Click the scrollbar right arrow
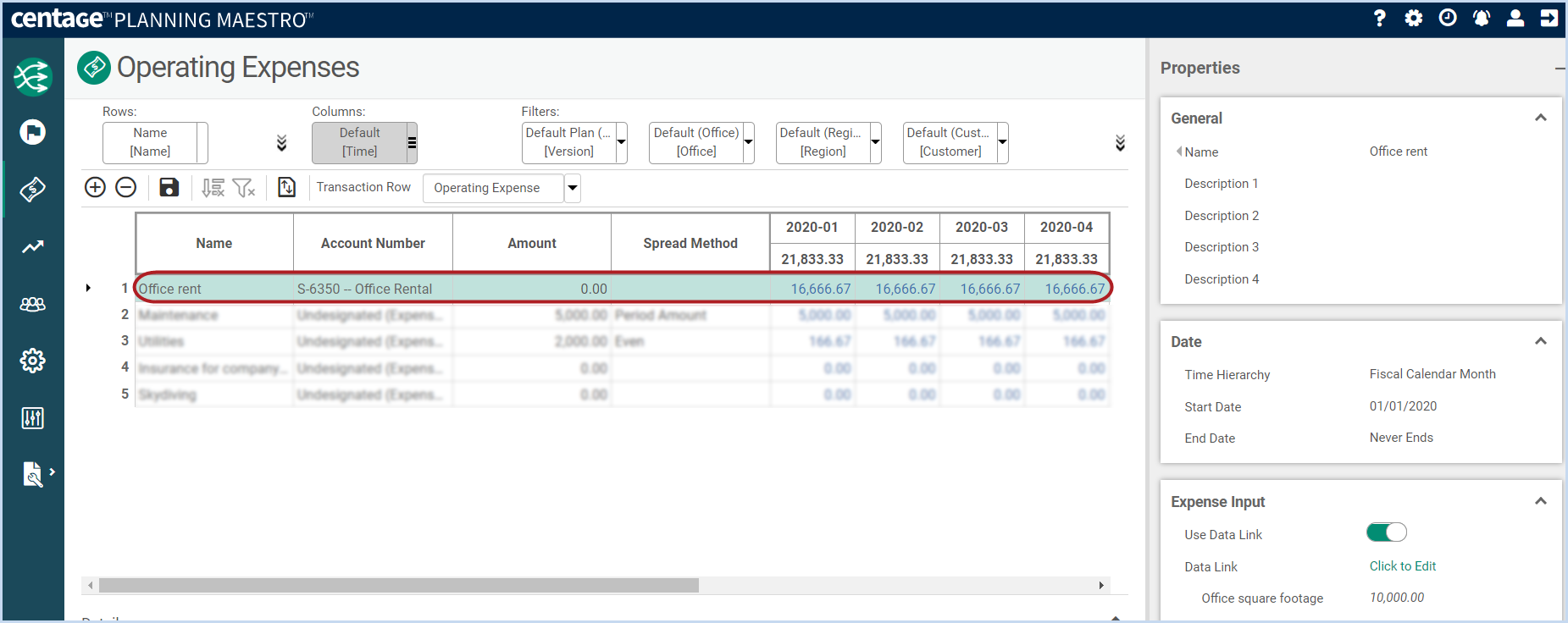This screenshot has width=1568, height=623. click(1101, 585)
